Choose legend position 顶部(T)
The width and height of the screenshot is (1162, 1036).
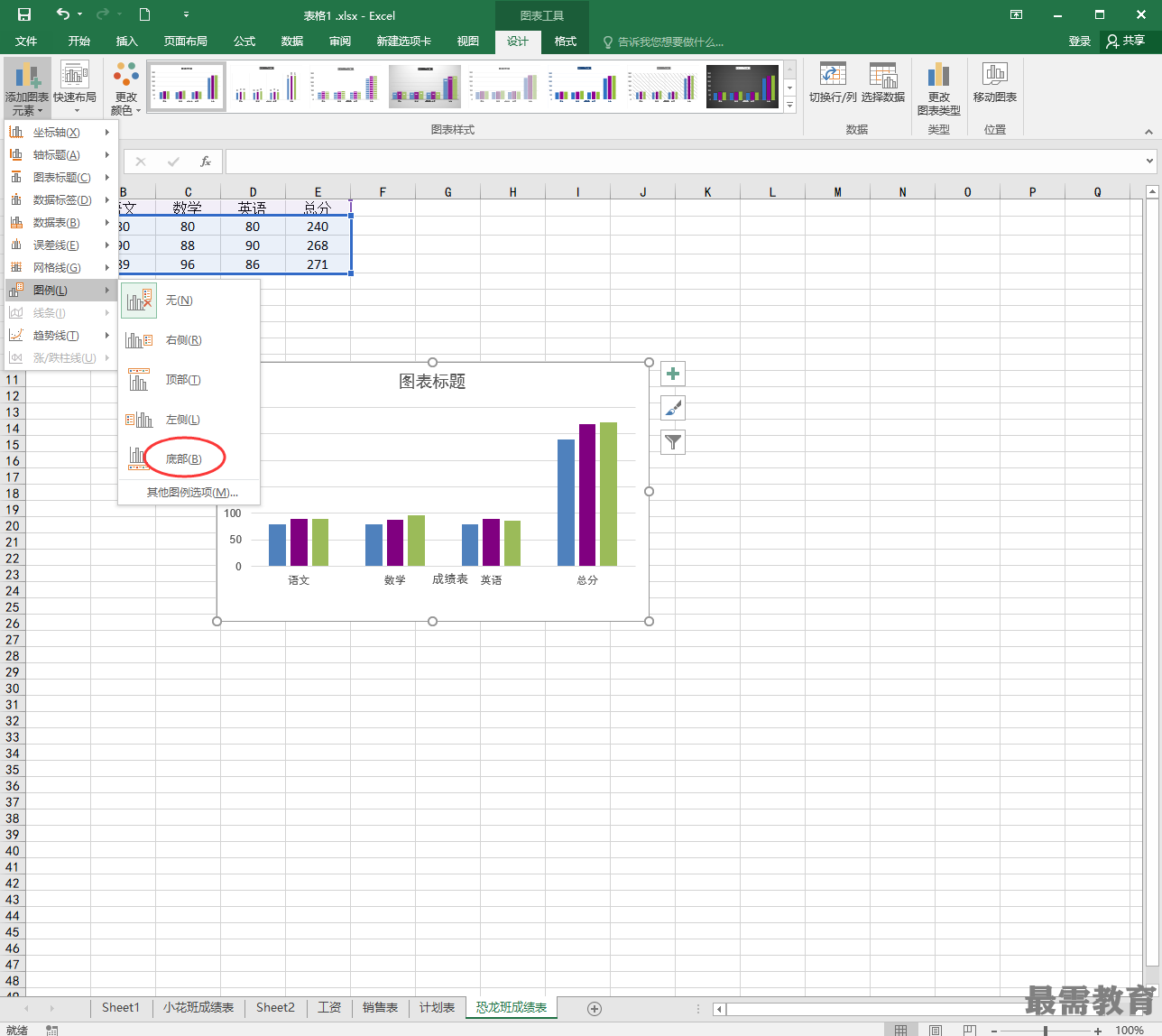pos(189,380)
